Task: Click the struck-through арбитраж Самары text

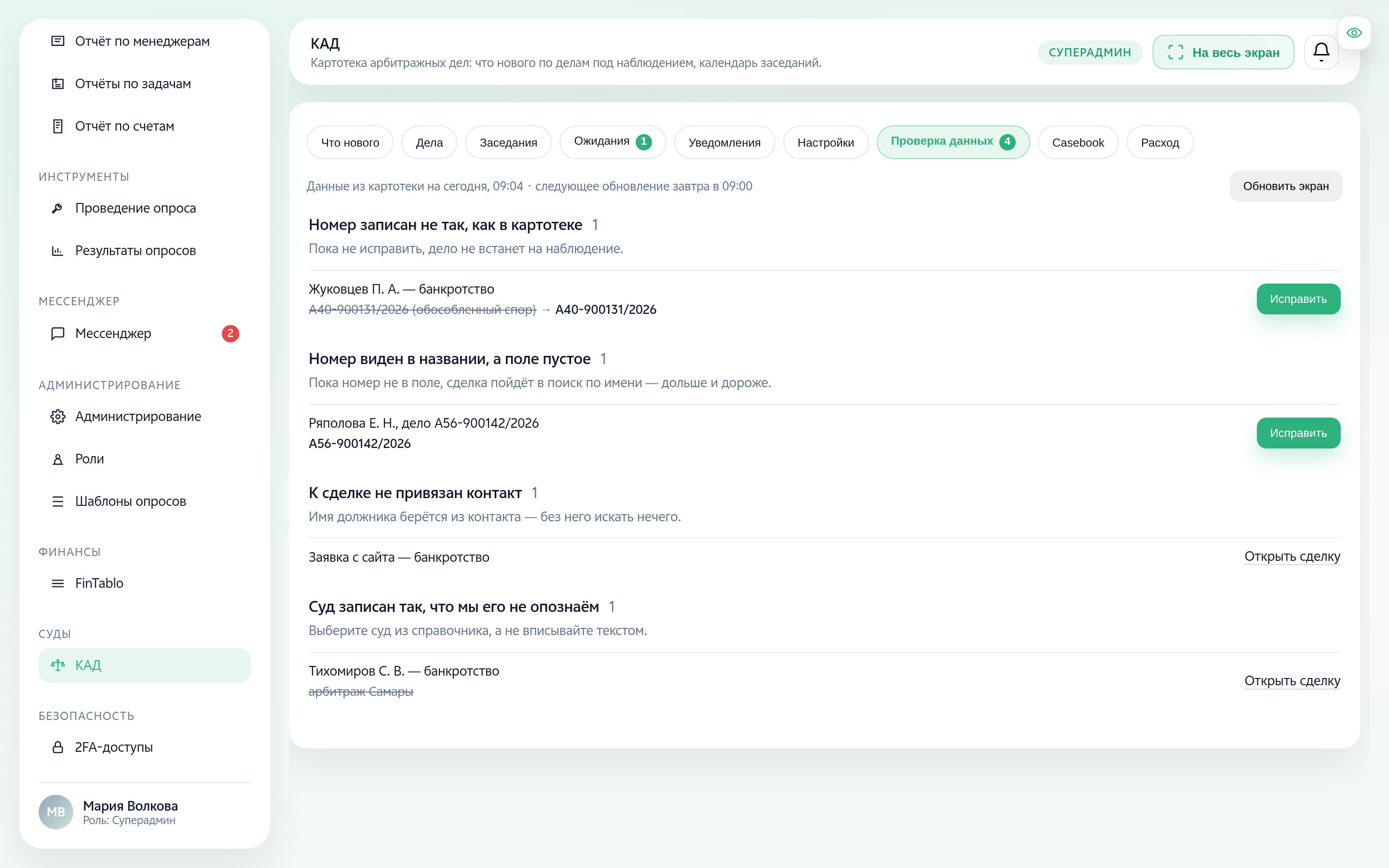Action: [x=361, y=692]
